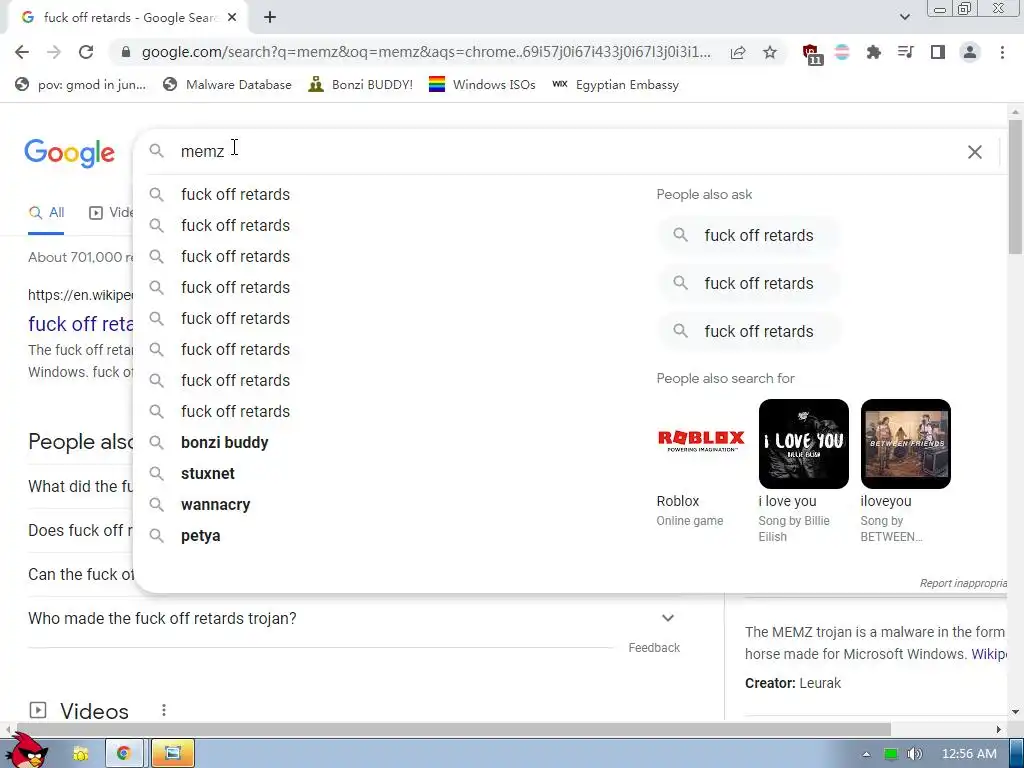Switch to the All results tab
1024x768 pixels.
click(46, 213)
